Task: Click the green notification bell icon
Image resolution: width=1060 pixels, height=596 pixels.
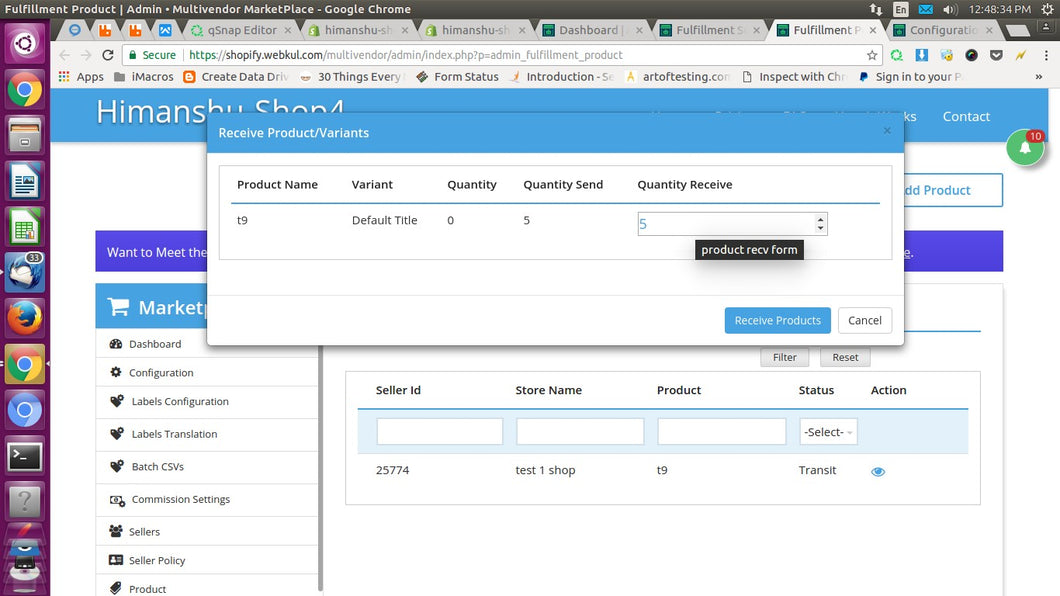Action: point(1025,148)
